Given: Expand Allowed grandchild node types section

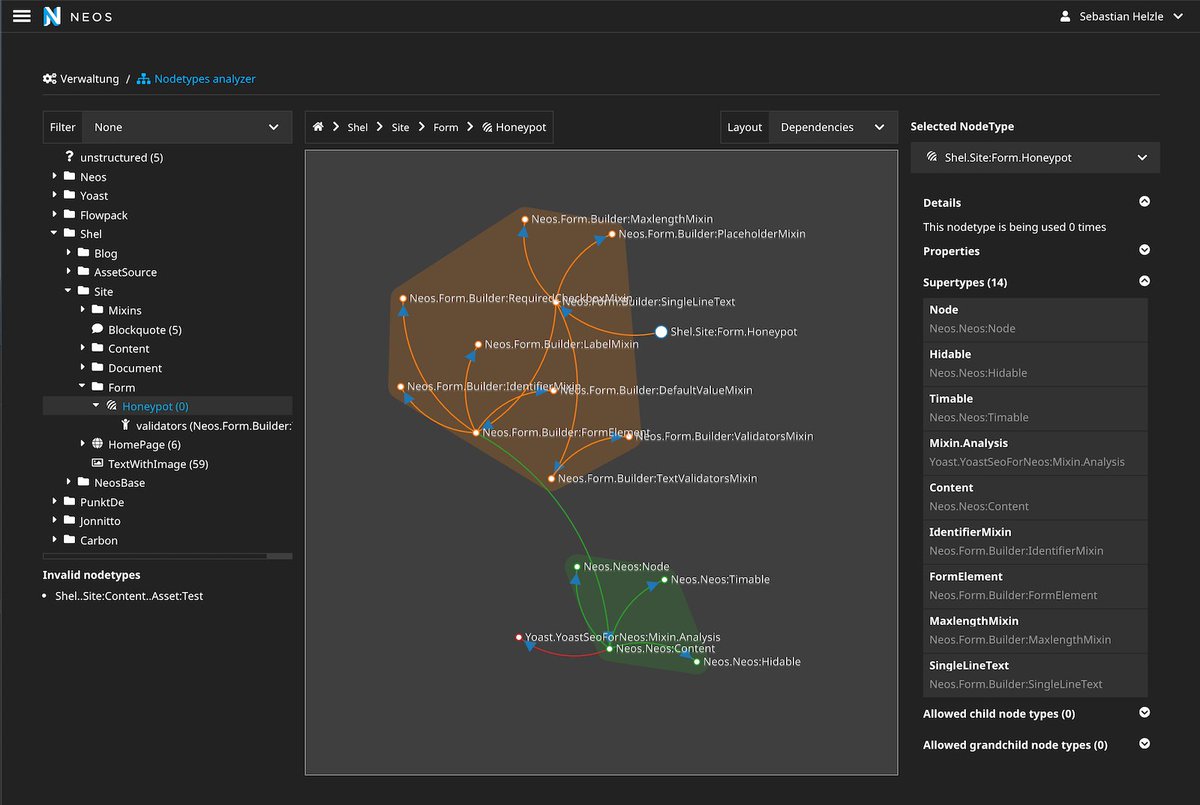Looking at the screenshot, I should coord(1145,745).
